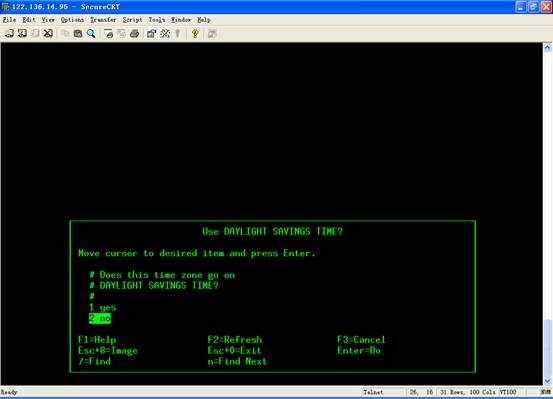This screenshot has height=399, width=553.
Task: Click the vertical scrollbar thumb
Action: (x=548, y=348)
